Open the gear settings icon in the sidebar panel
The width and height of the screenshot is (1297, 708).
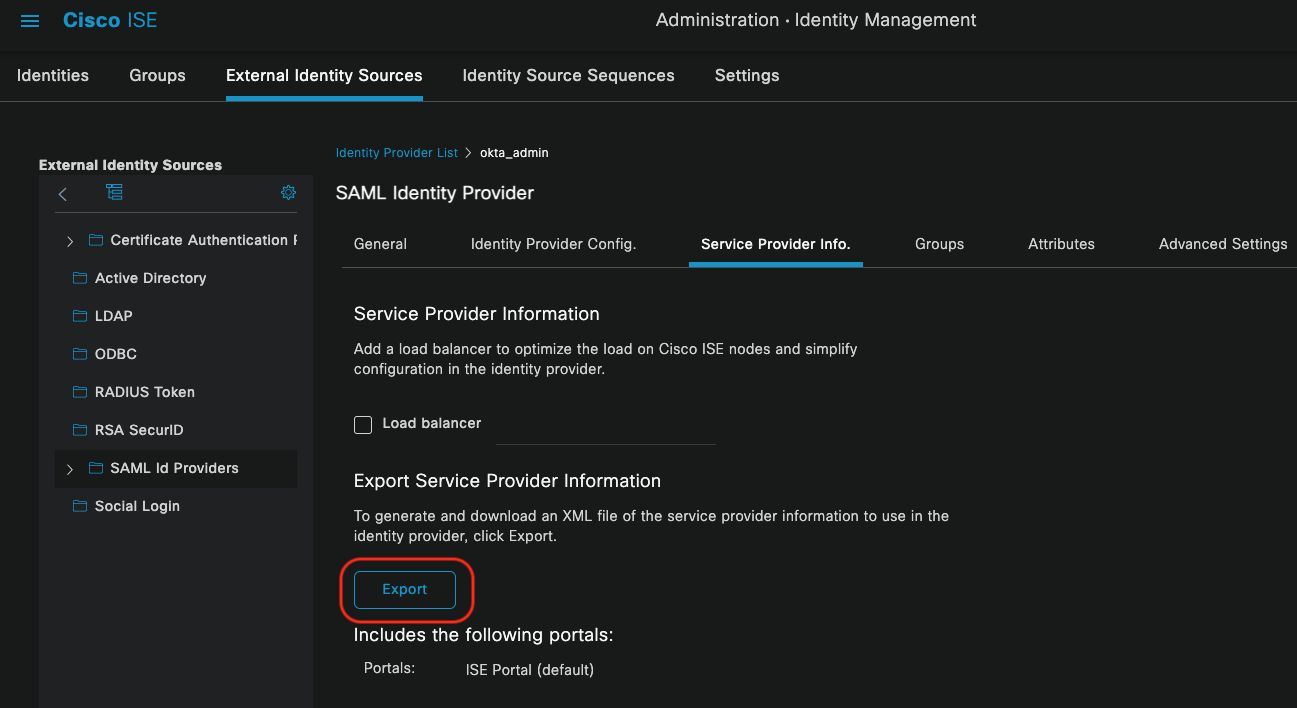click(288, 192)
